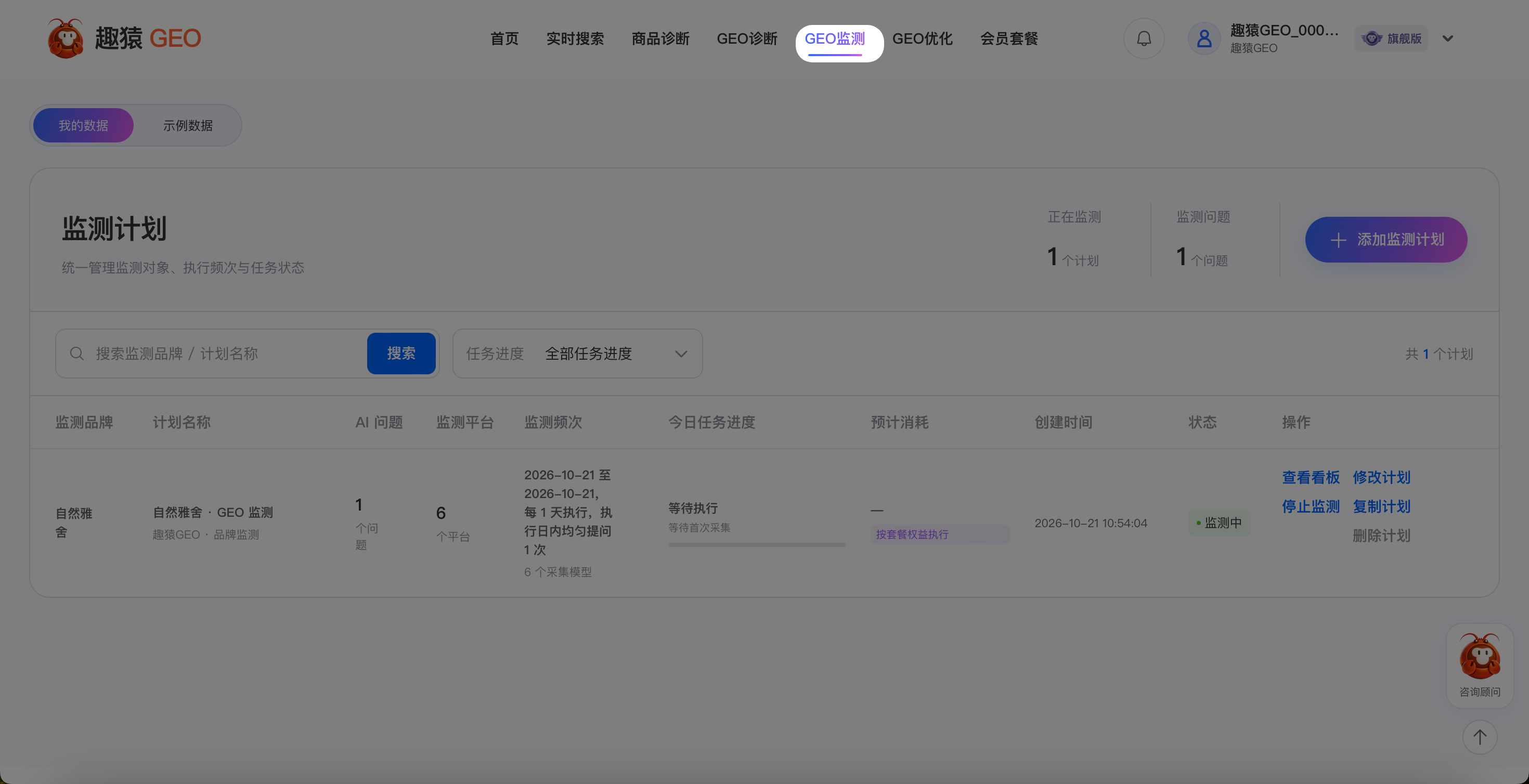
Task: Click the 监测中 status badge
Action: [1219, 523]
